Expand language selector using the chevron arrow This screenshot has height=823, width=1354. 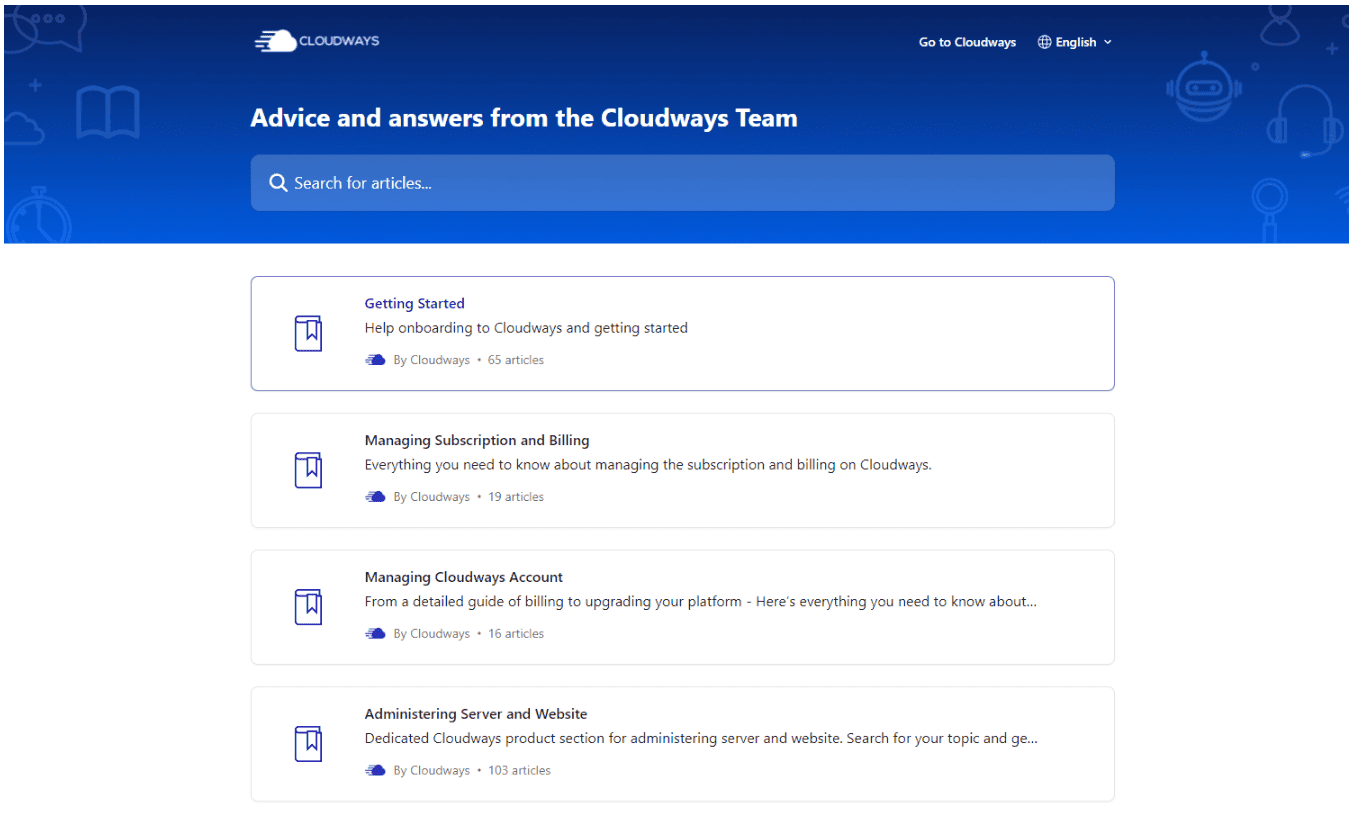[1107, 42]
